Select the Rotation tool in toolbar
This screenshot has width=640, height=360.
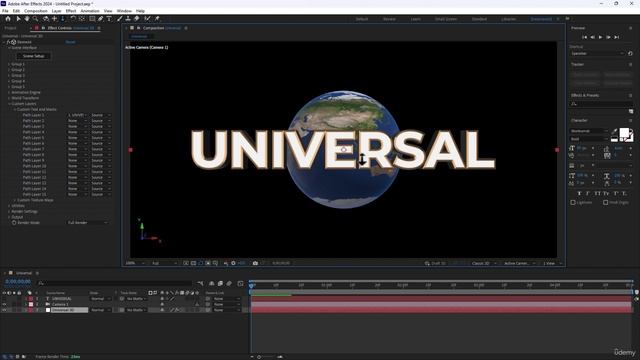[73, 19]
